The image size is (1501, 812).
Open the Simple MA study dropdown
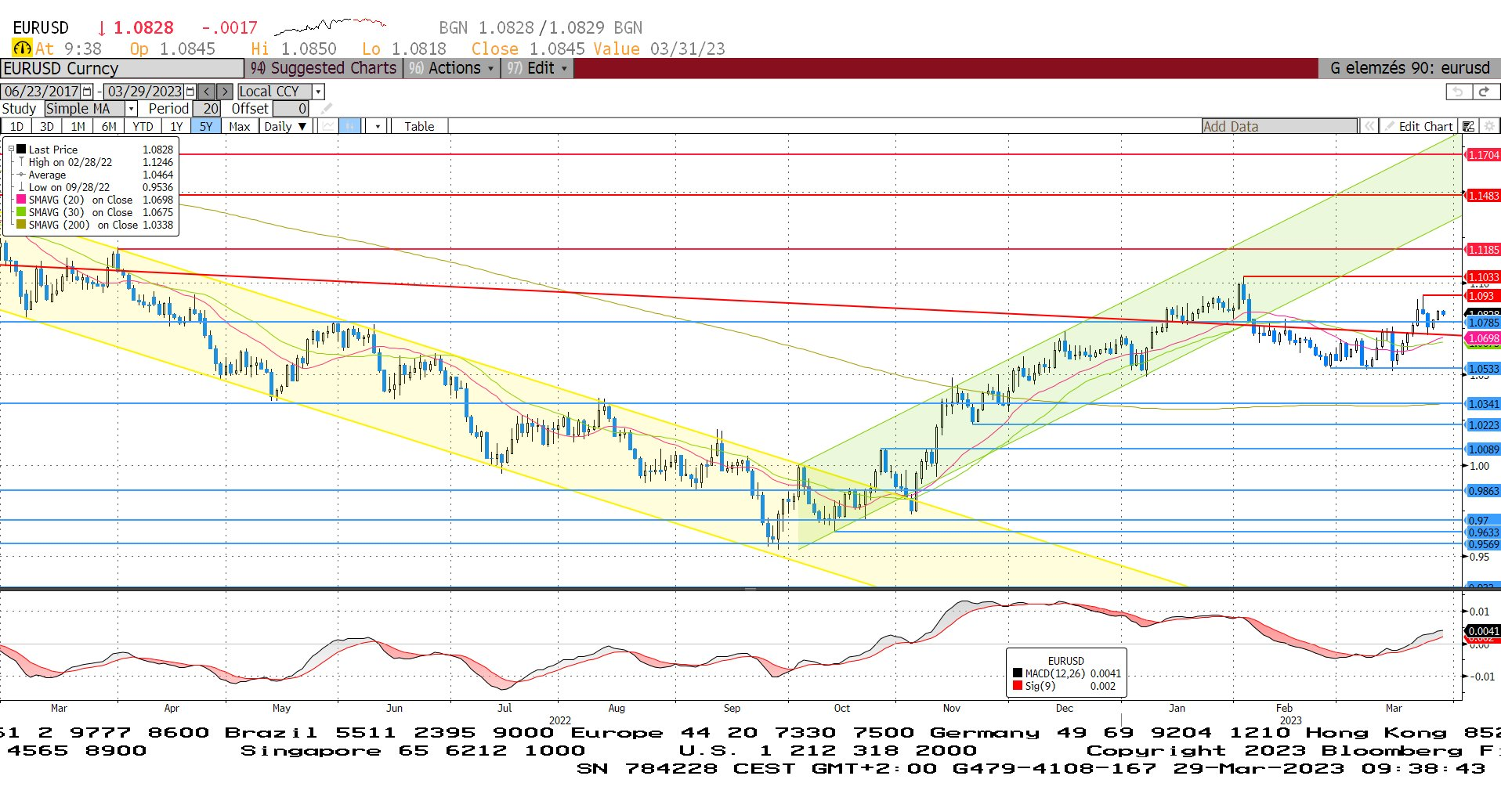(x=132, y=109)
